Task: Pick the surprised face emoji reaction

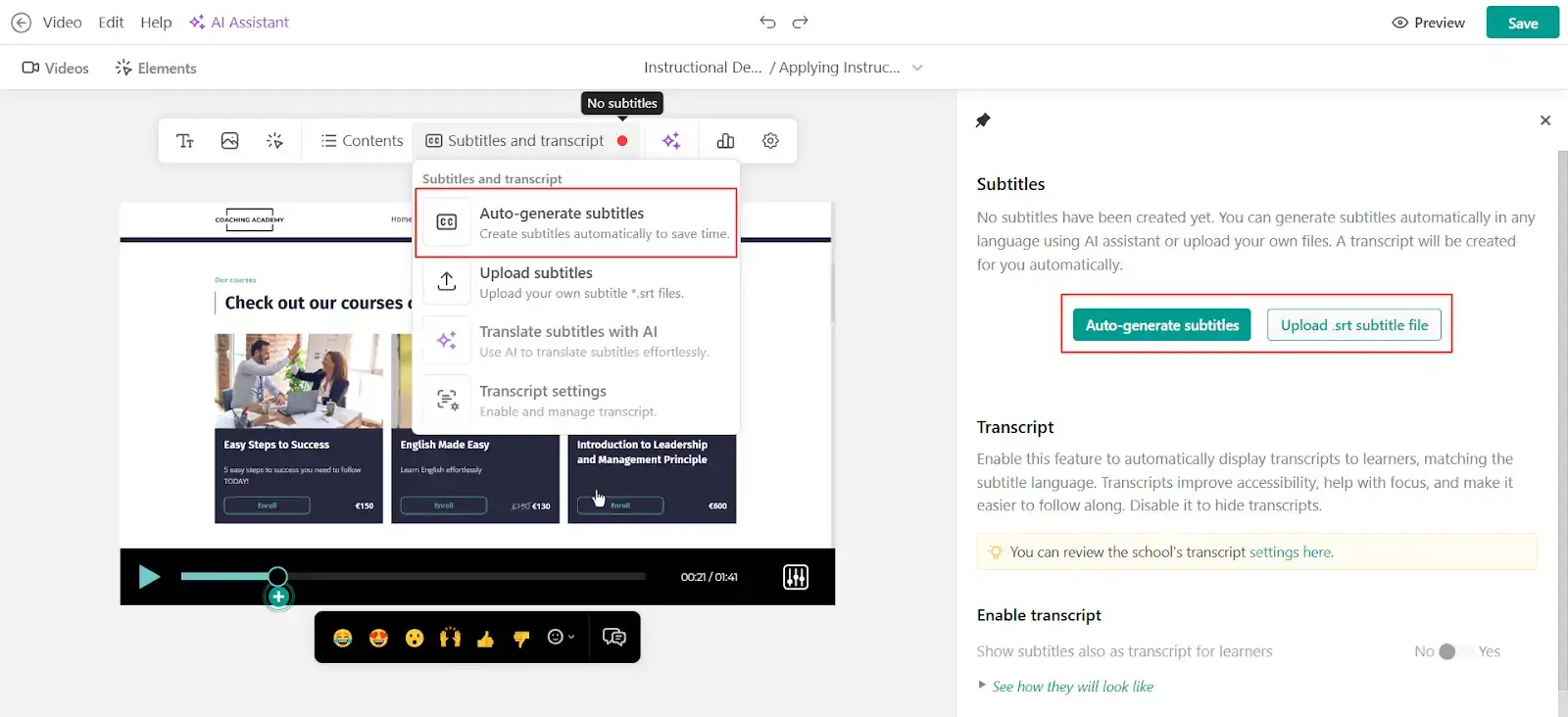Action: (x=415, y=638)
